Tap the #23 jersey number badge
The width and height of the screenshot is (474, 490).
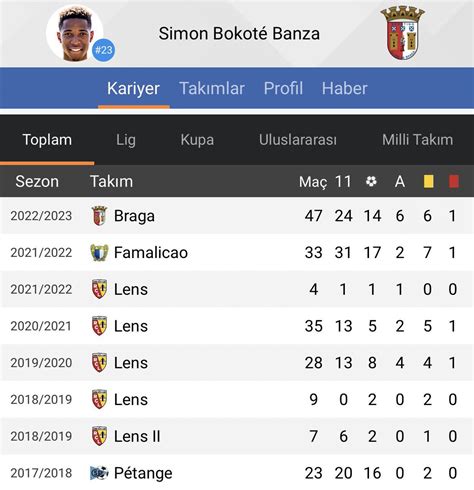coord(104,50)
